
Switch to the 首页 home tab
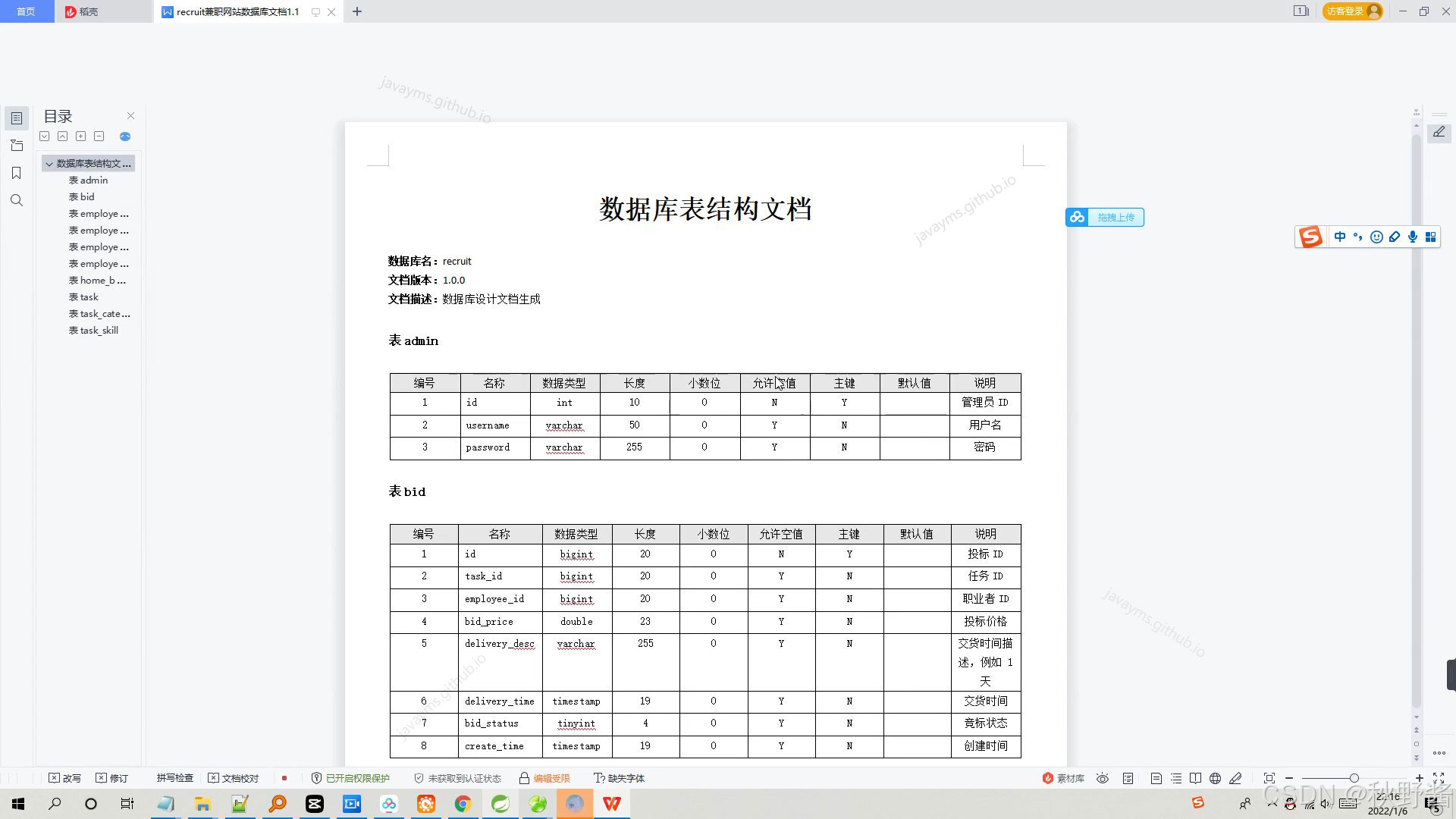click(26, 11)
